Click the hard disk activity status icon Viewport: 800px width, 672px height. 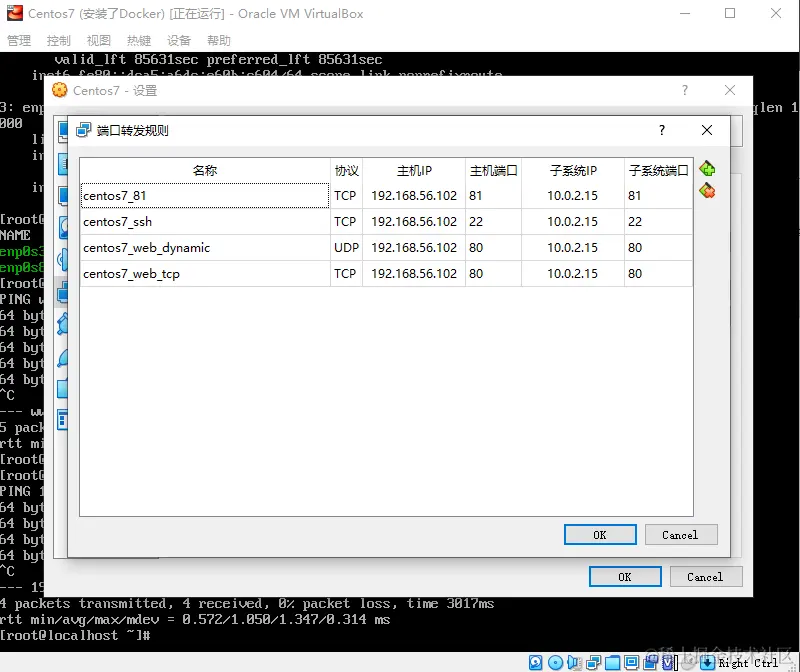coord(535,662)
